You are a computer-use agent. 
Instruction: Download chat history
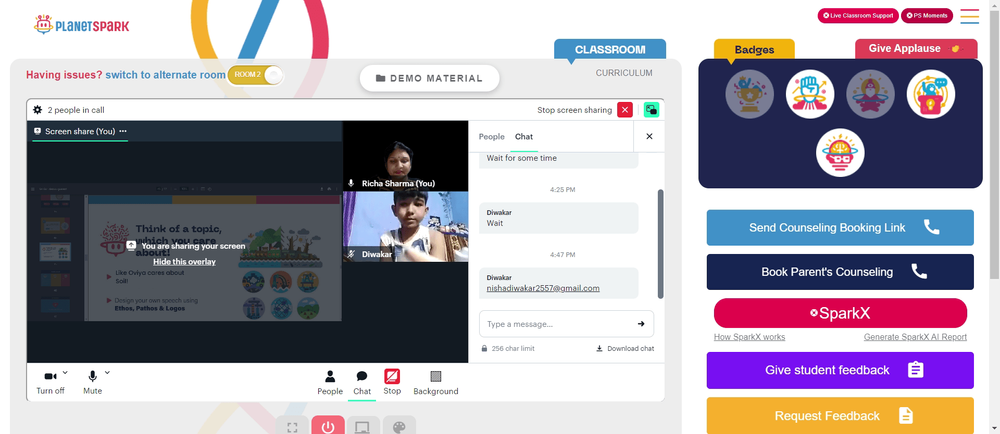coord(625,349)
